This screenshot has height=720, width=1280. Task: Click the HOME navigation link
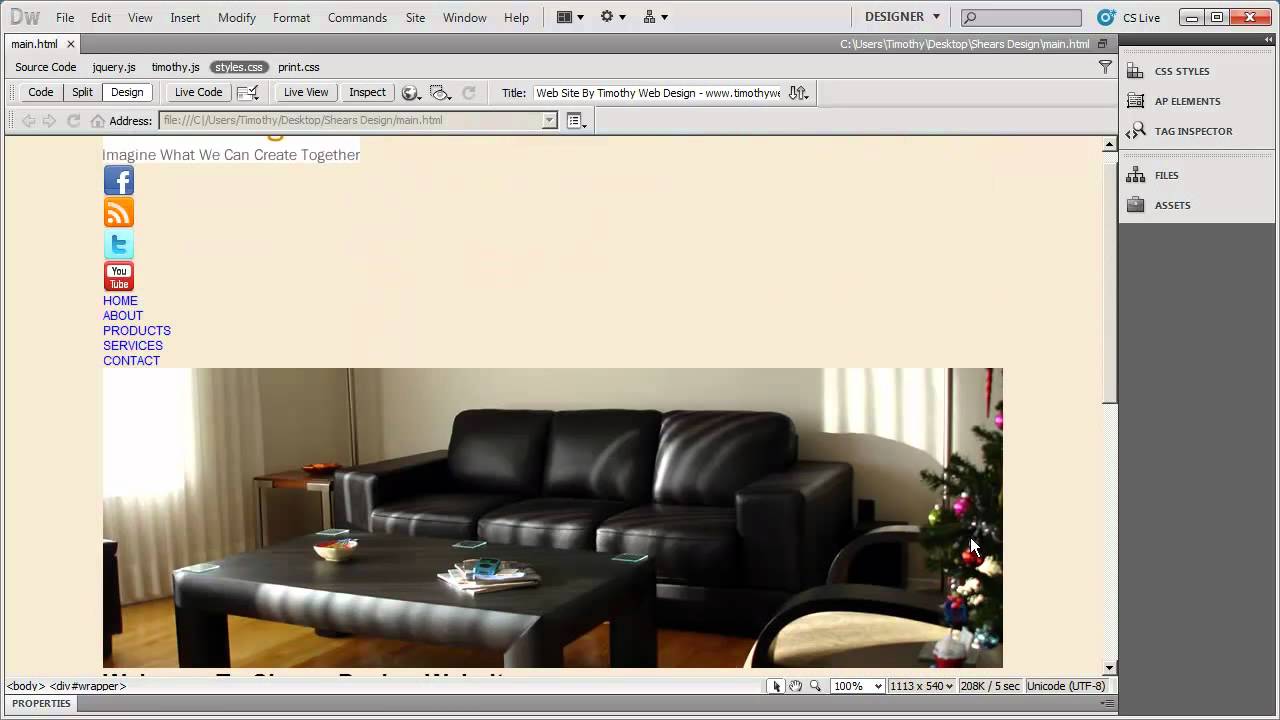pyautogui.click(x=120, y=301)
